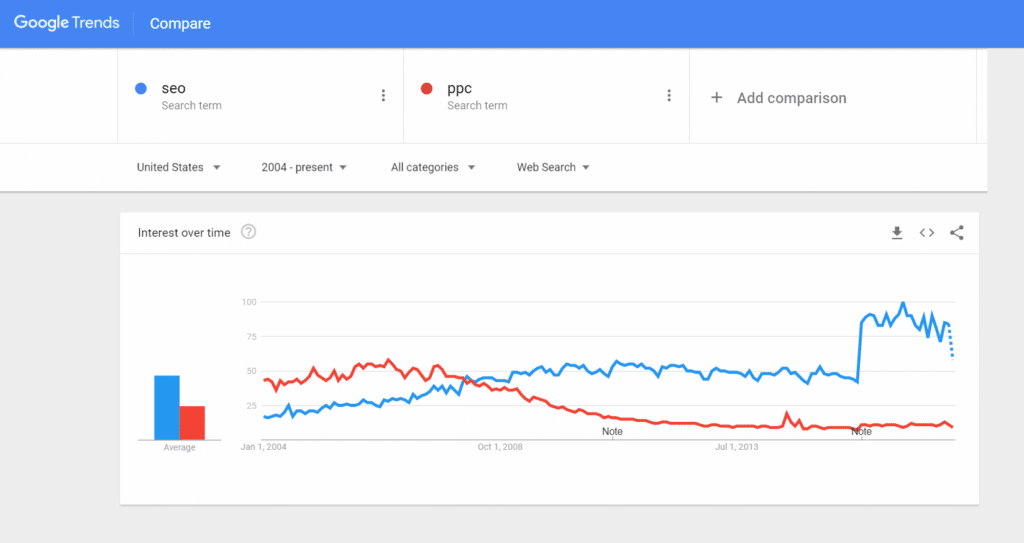Viewport: 1024px width, 543px height.
Task: Open the Web Search type dropdown
Action: (553, 167)
